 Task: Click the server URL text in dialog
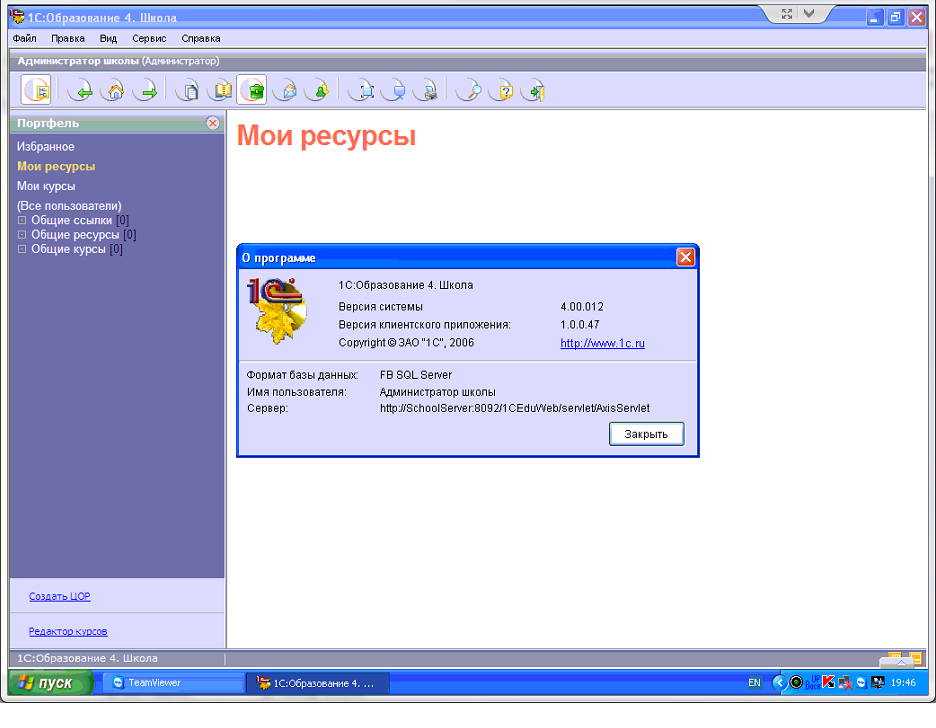click(515, 408)
